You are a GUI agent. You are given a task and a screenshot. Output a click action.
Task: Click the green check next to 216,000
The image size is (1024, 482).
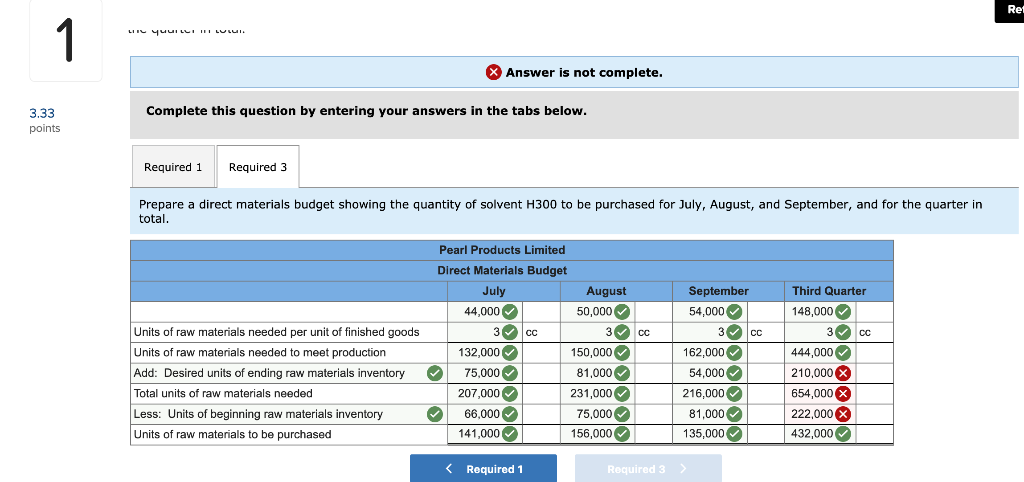pyautogui.click(x=735, y=394)
